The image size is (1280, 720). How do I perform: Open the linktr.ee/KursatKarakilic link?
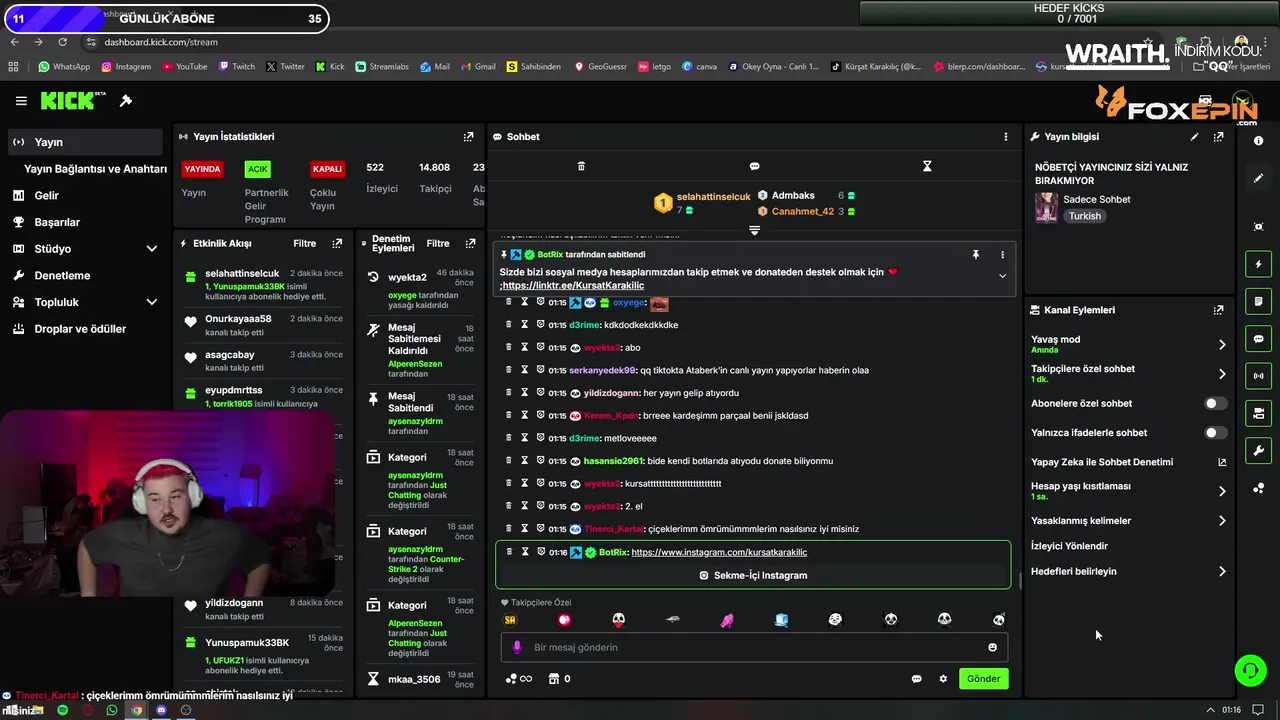coord(573,286)
